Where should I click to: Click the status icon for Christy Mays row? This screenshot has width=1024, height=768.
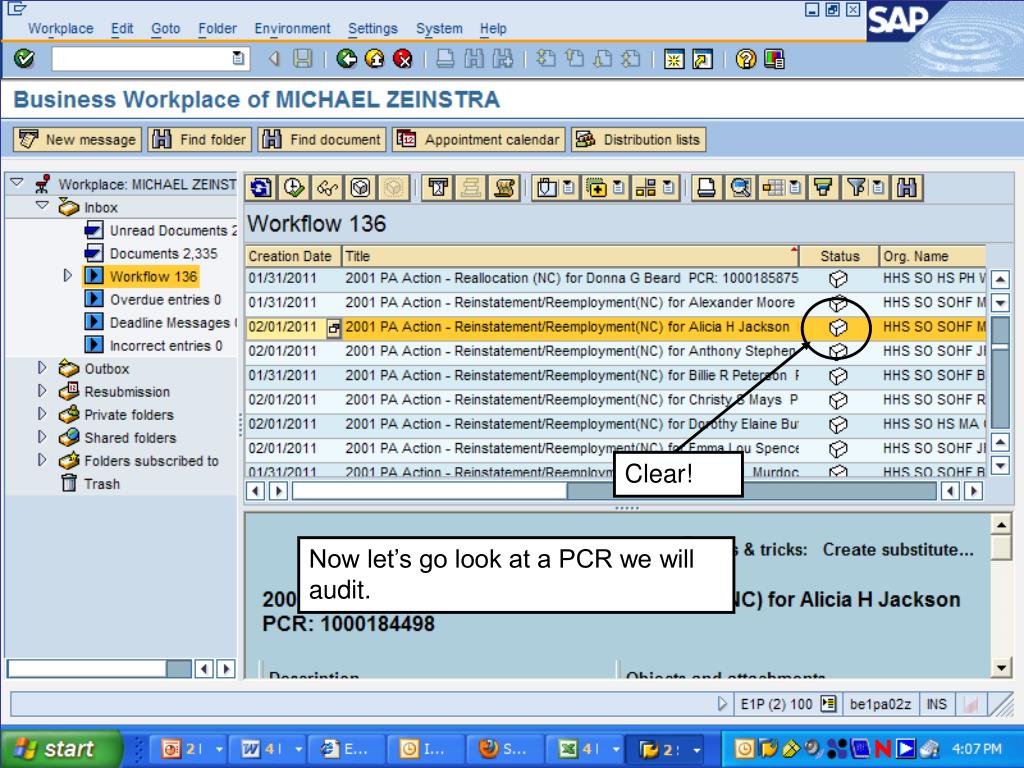pyautogui.click(x=838, y=400)
